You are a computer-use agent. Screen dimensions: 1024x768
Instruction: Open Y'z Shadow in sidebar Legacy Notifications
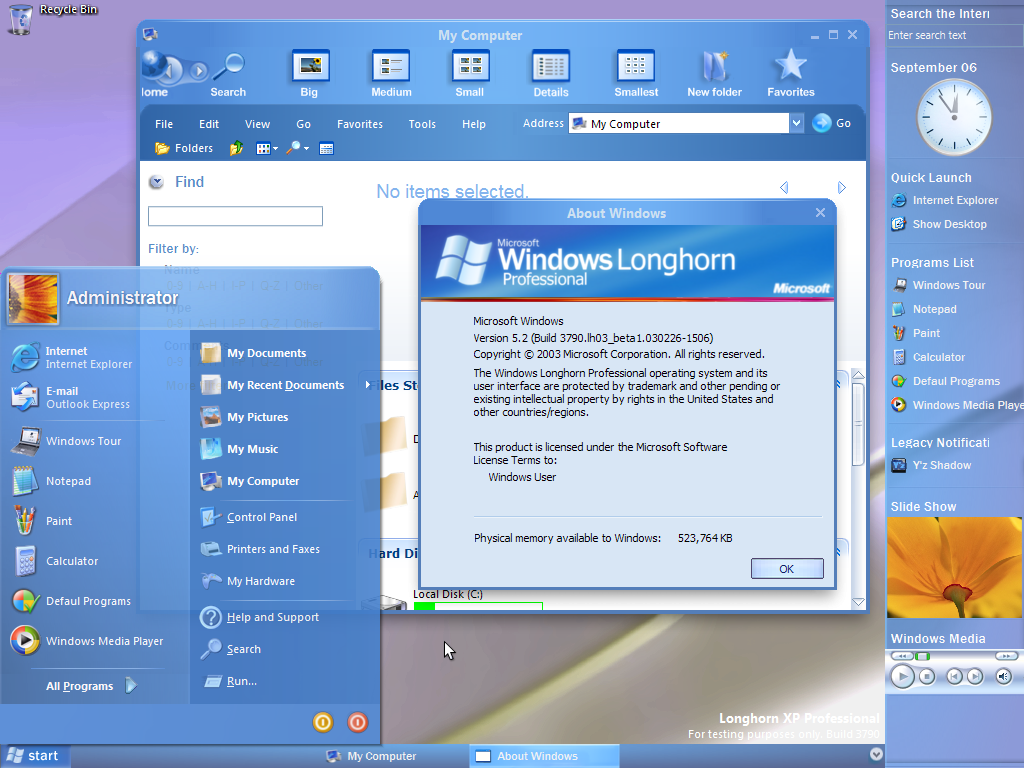931,465
